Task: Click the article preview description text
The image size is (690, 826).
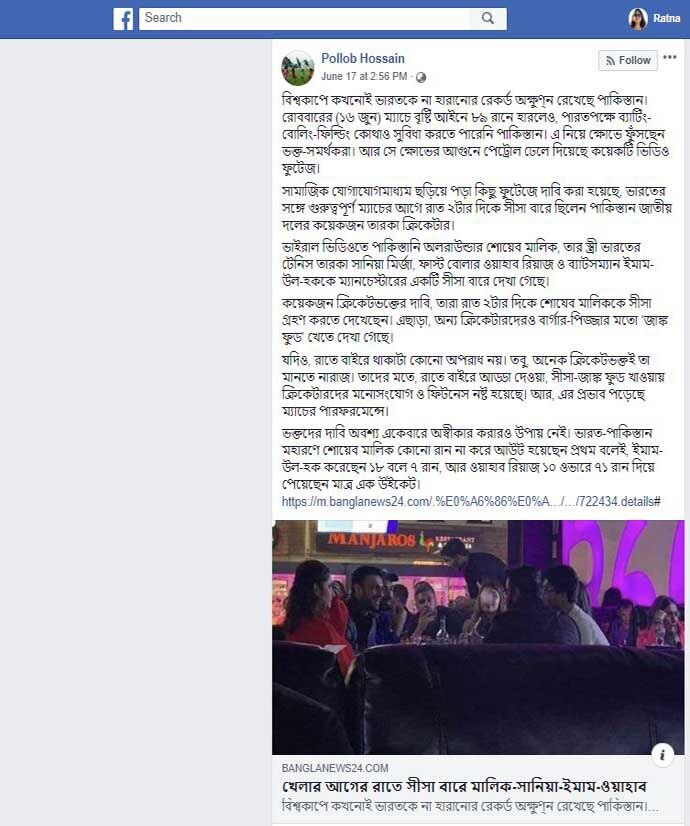Action: [470, 806]
